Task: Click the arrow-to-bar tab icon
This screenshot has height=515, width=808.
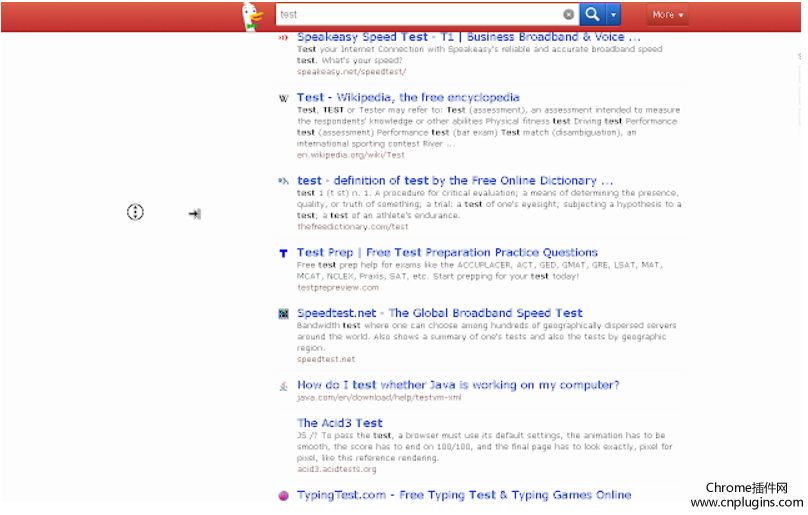Action: (x=194, y=213)
